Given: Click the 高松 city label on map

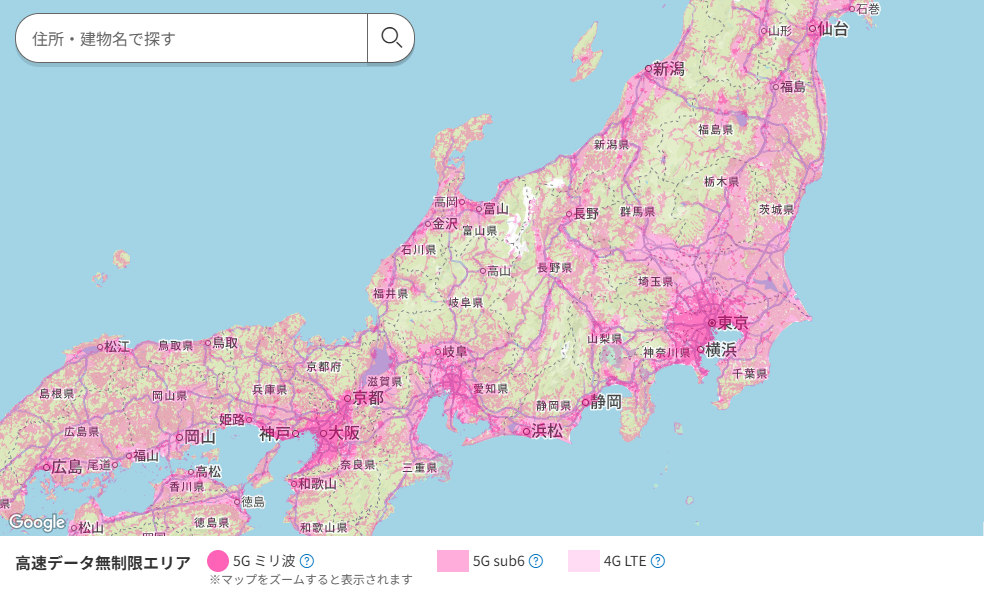Looking at the screenshot, I should click(x=208, y=471).
